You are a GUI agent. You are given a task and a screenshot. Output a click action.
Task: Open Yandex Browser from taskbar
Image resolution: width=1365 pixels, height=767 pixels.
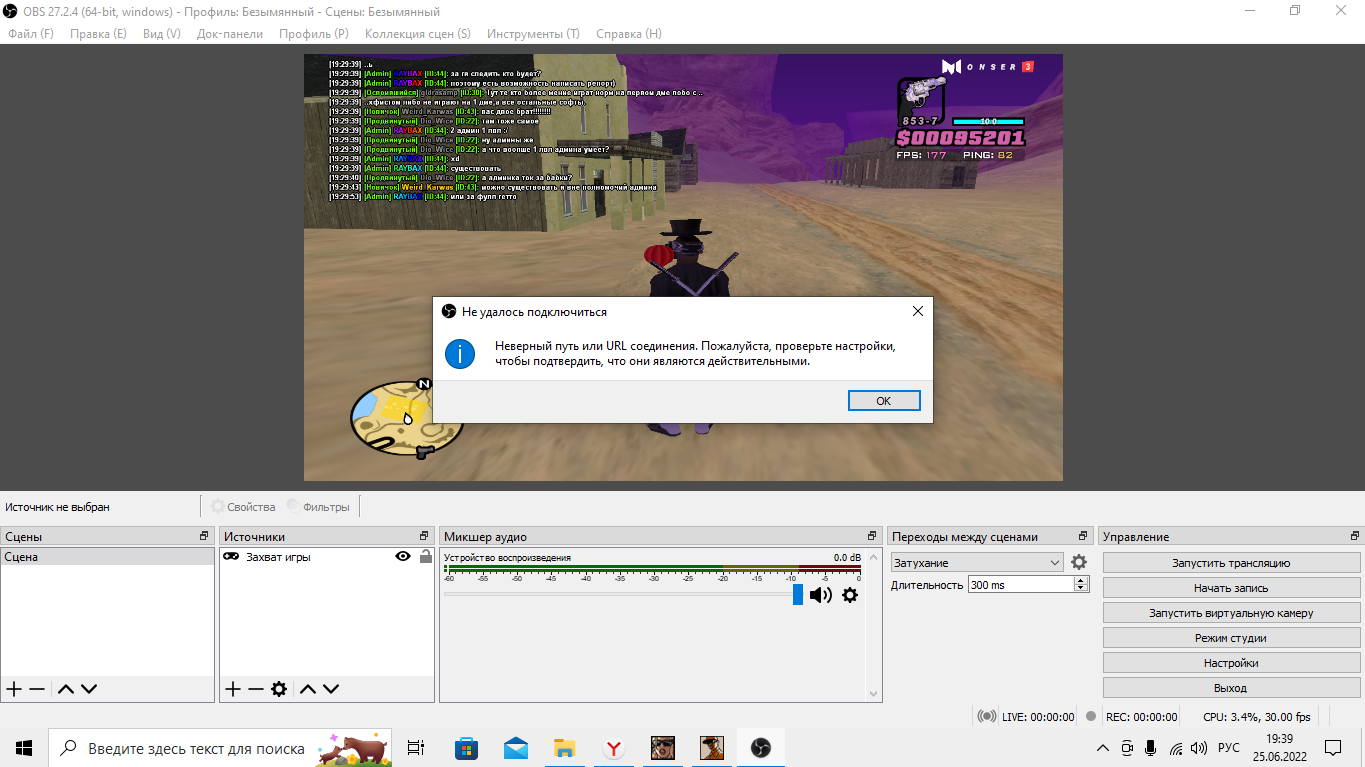tap(613, 747)
